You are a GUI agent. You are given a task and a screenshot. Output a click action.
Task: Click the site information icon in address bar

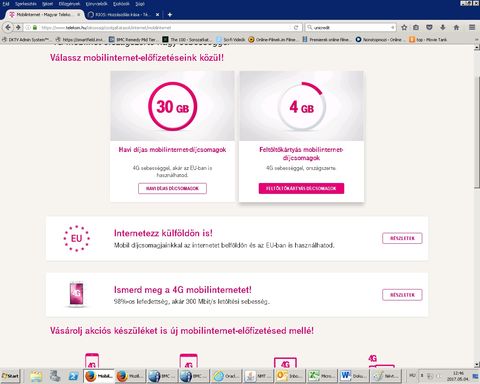(x=28, y=27)
